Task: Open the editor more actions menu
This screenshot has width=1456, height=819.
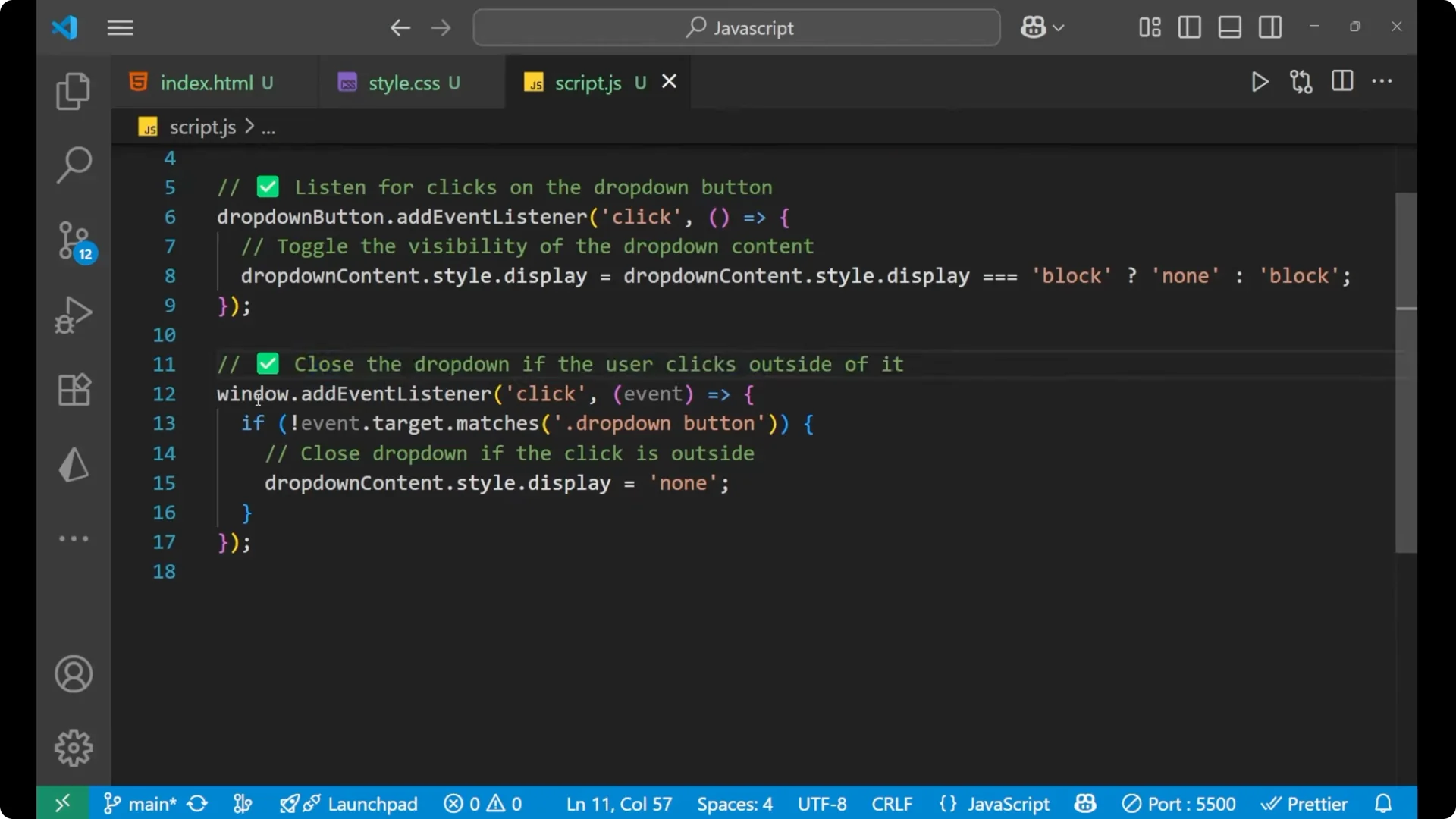Action: tap(1382, 82)
